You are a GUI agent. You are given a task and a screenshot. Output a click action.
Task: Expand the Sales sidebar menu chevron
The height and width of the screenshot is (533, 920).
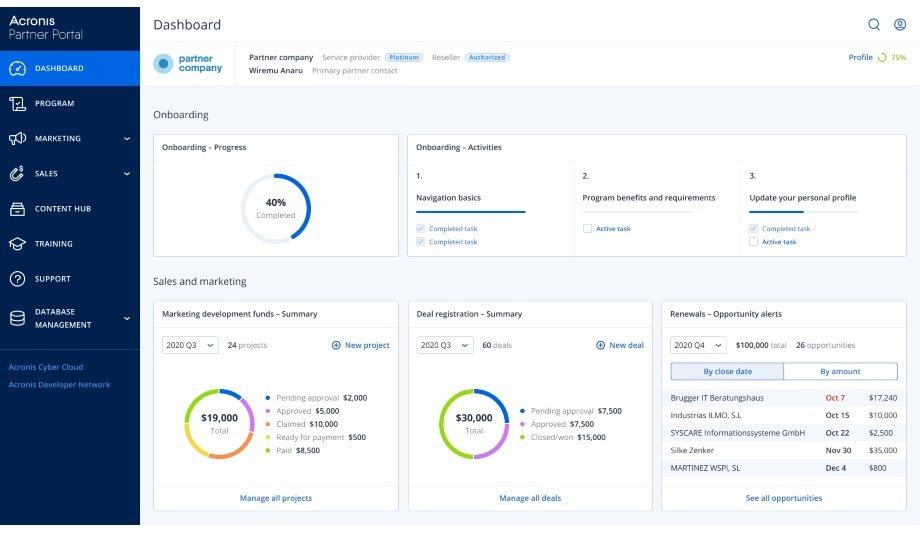click(x=127, y=174)
